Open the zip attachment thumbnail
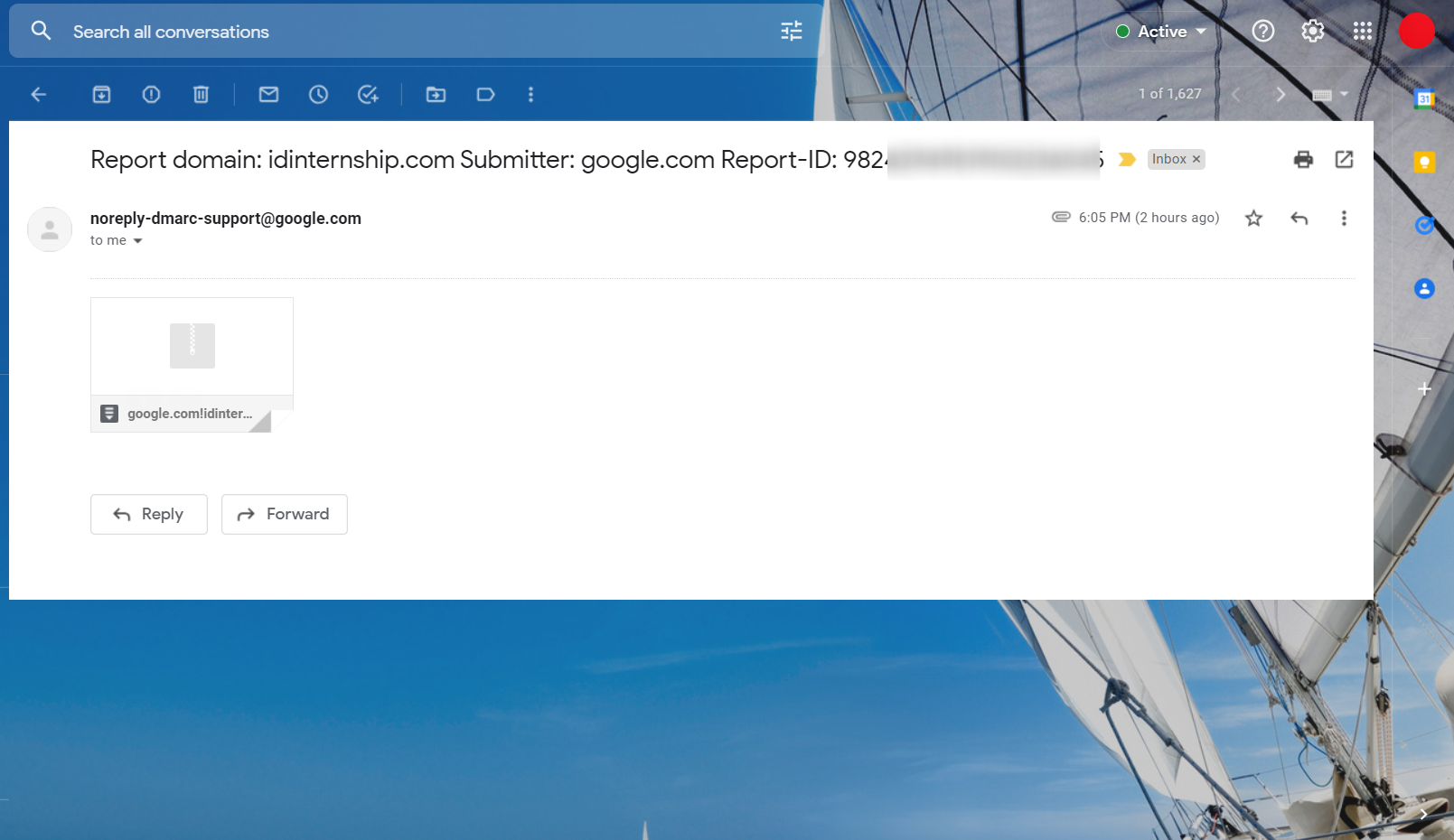The width and height of the screenshot is (1454, 840). point(192,365)
